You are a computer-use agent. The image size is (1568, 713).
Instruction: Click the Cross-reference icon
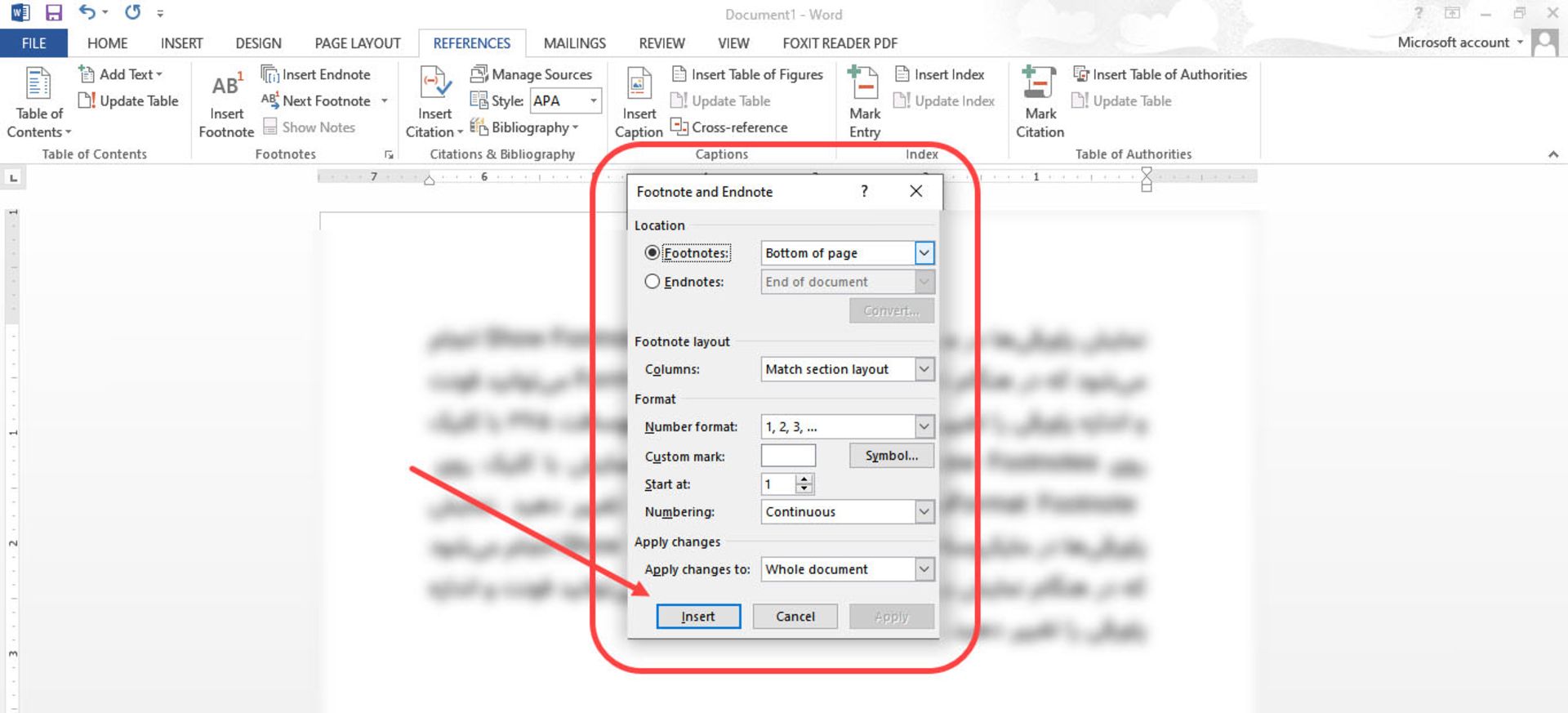click(x=679, y=127)
